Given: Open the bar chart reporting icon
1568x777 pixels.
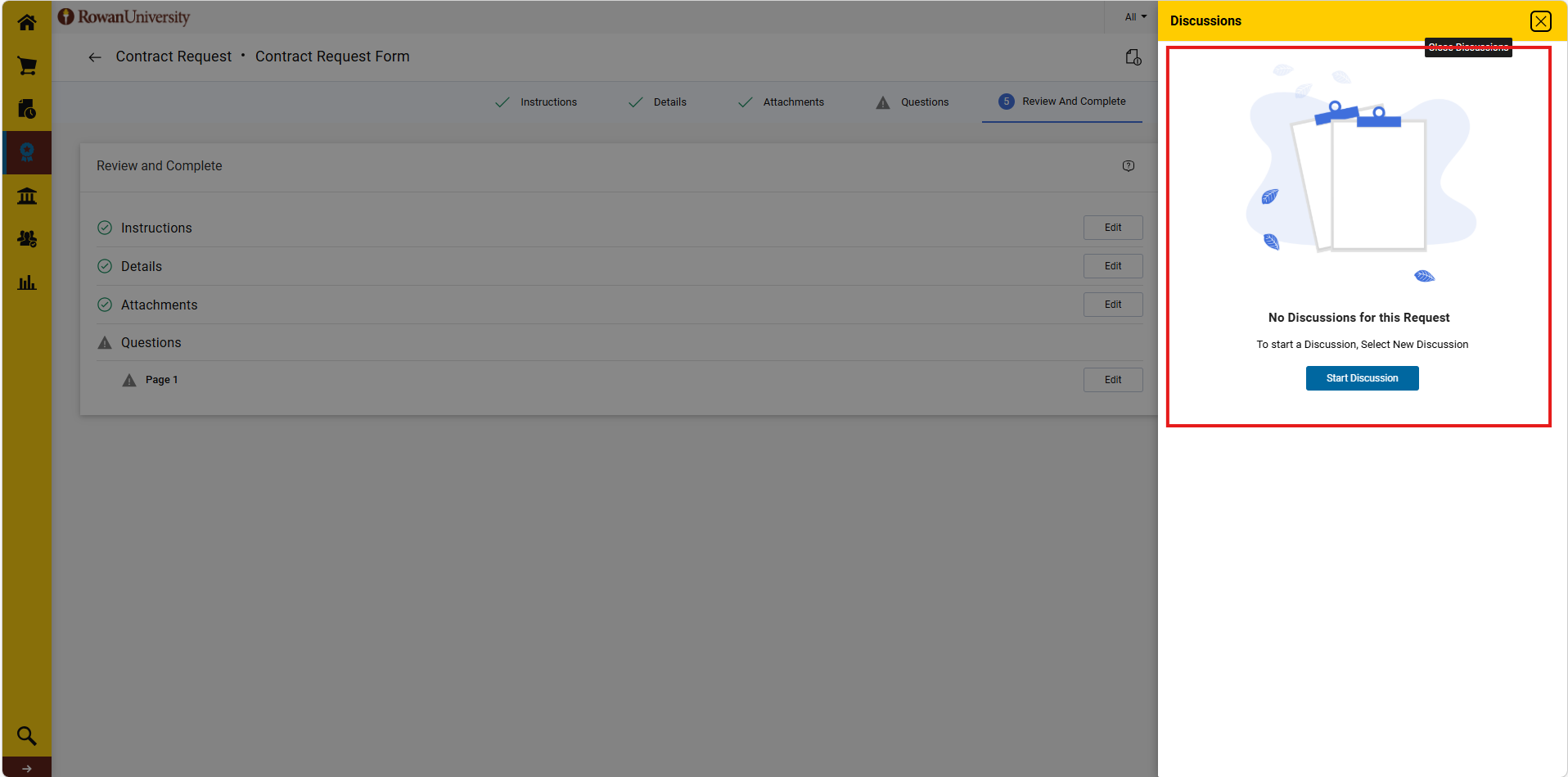Looking at the screenshot, I should pos(27,282).
